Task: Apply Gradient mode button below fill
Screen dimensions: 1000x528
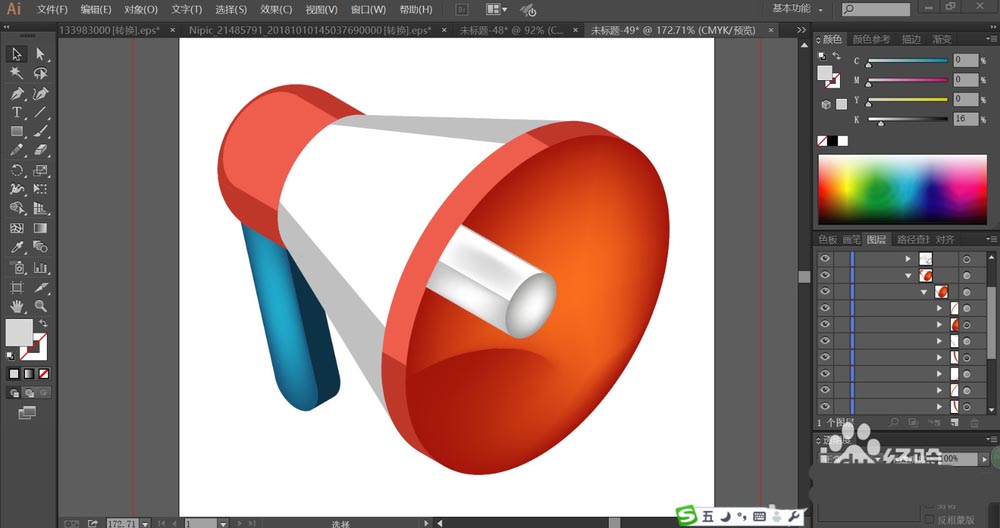Action: pyautogui.click(x=29, y=374)
